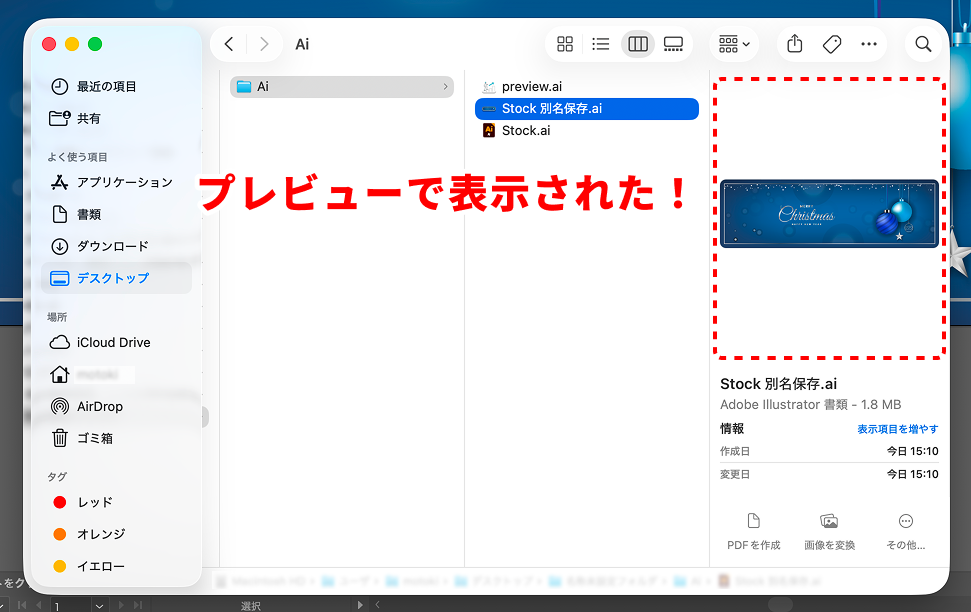971x612 pixels.
Task: Go forward with the right chevron button
Action: (x=264, y=44)
